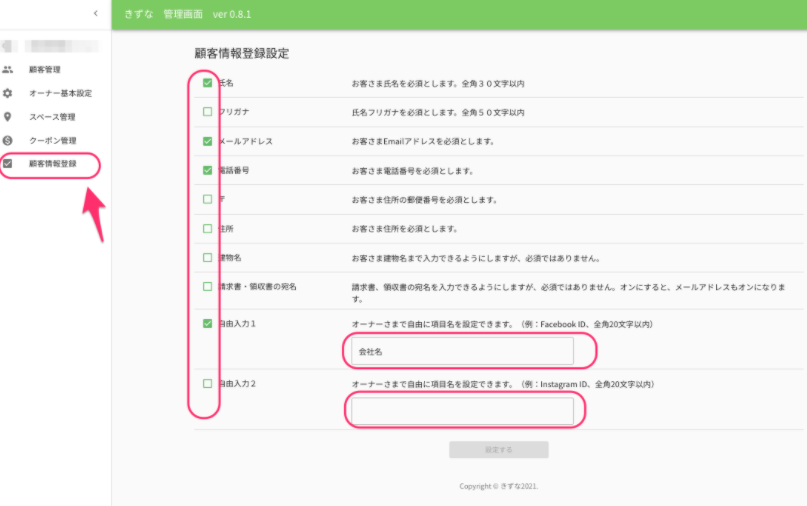Click the gear icon beside オーナー基本設定
Screen dimensions: 807x506
pos(8,93)
